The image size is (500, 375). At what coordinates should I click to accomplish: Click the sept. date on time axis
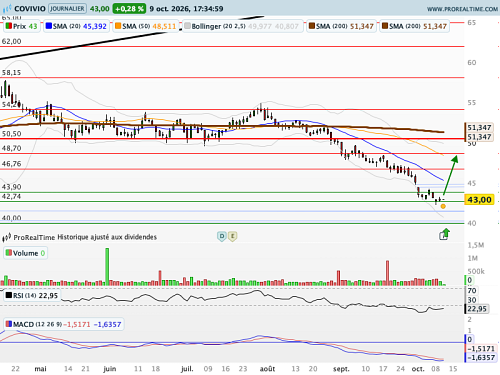[341, 369]
